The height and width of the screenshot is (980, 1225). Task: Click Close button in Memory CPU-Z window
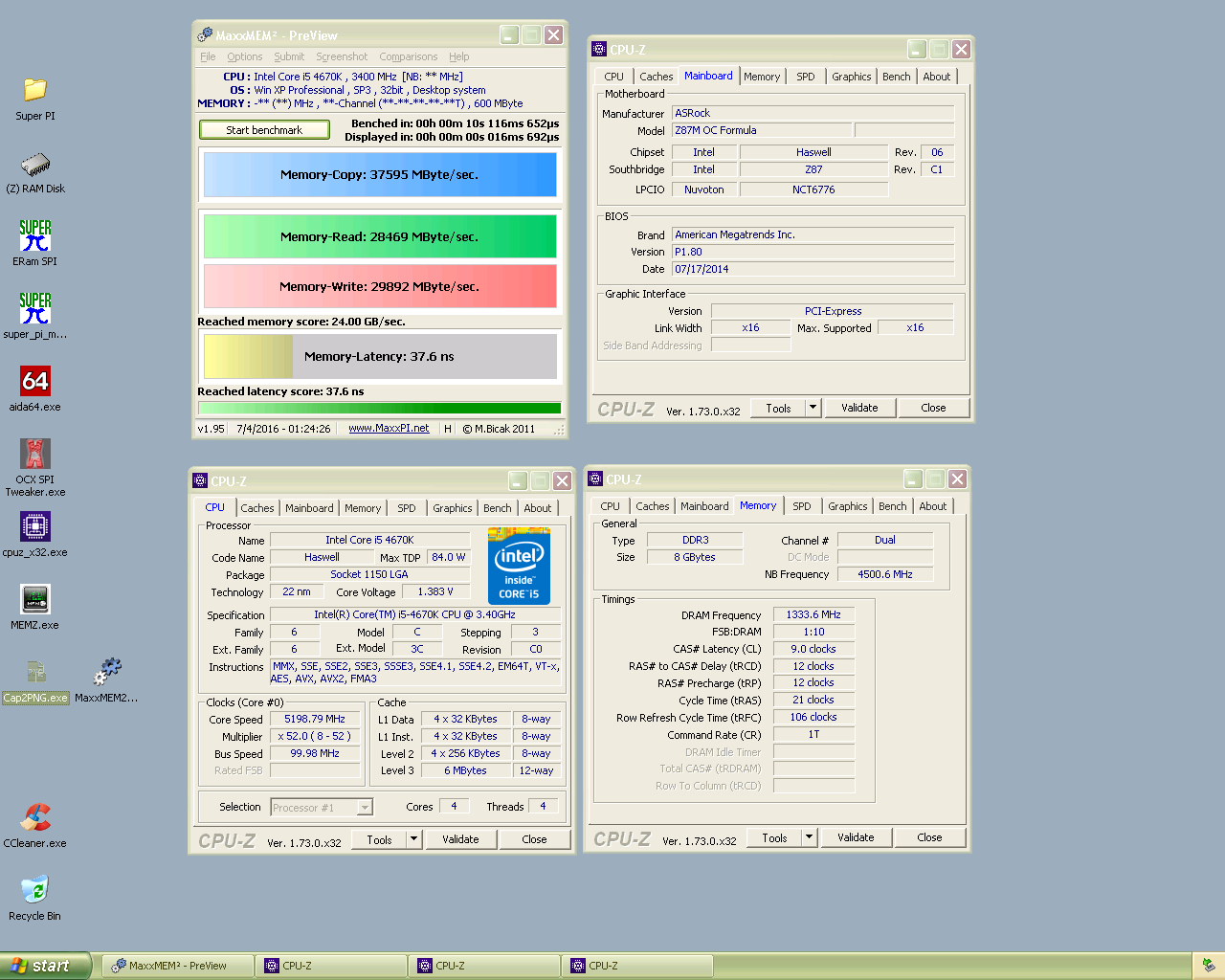(929, 837)
